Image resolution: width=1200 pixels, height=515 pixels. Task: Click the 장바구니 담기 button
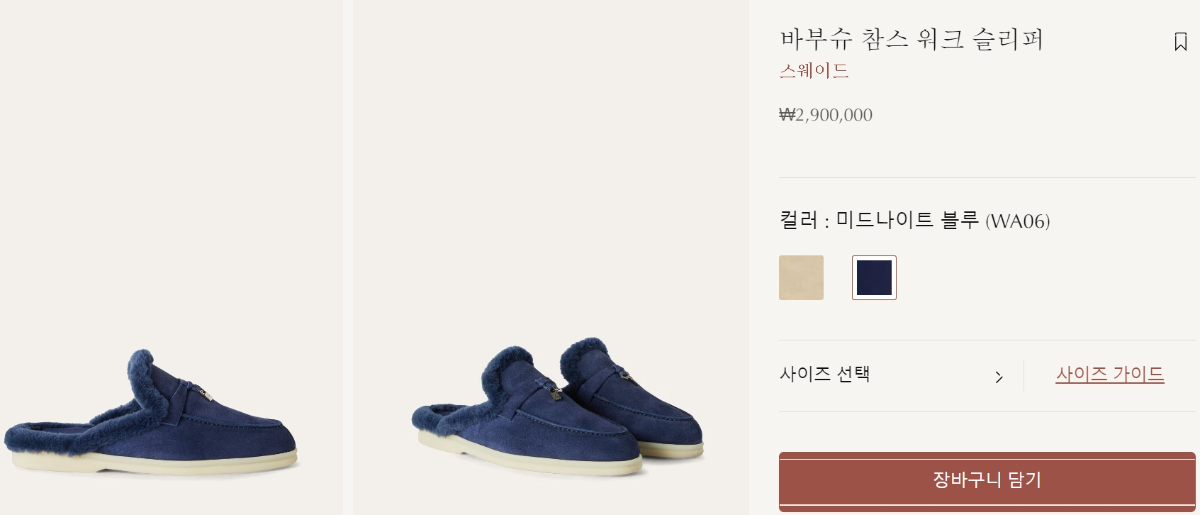(x=987, y=481)
